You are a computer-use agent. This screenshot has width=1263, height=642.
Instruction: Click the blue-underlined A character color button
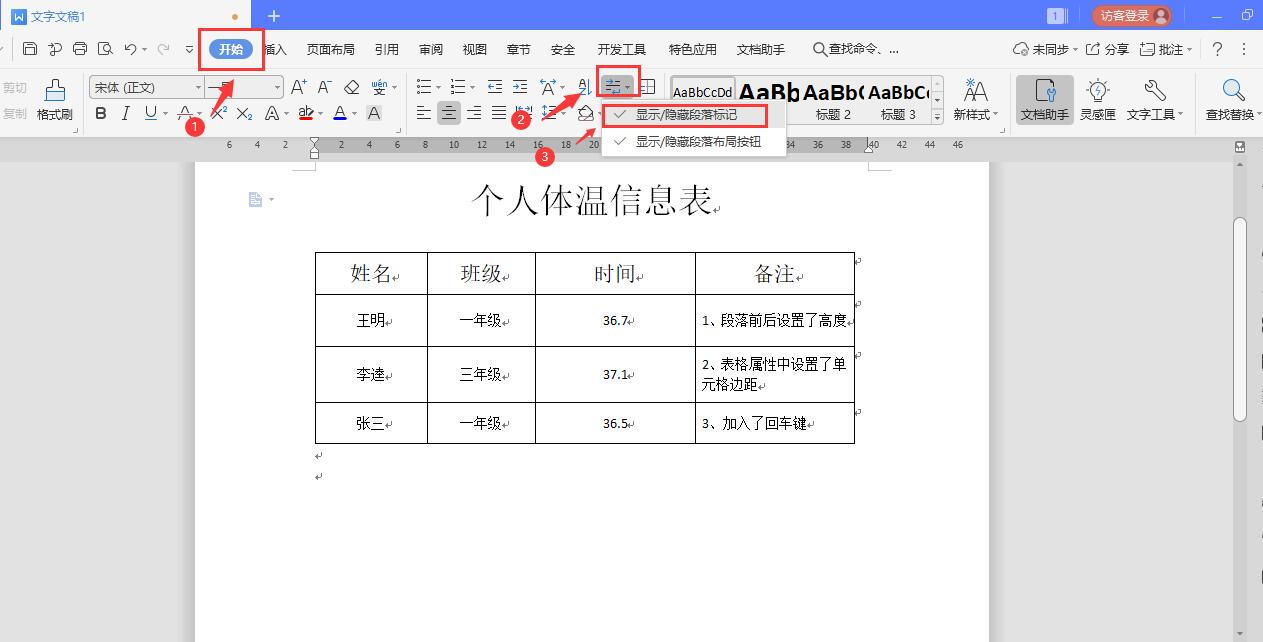[340, 113]
